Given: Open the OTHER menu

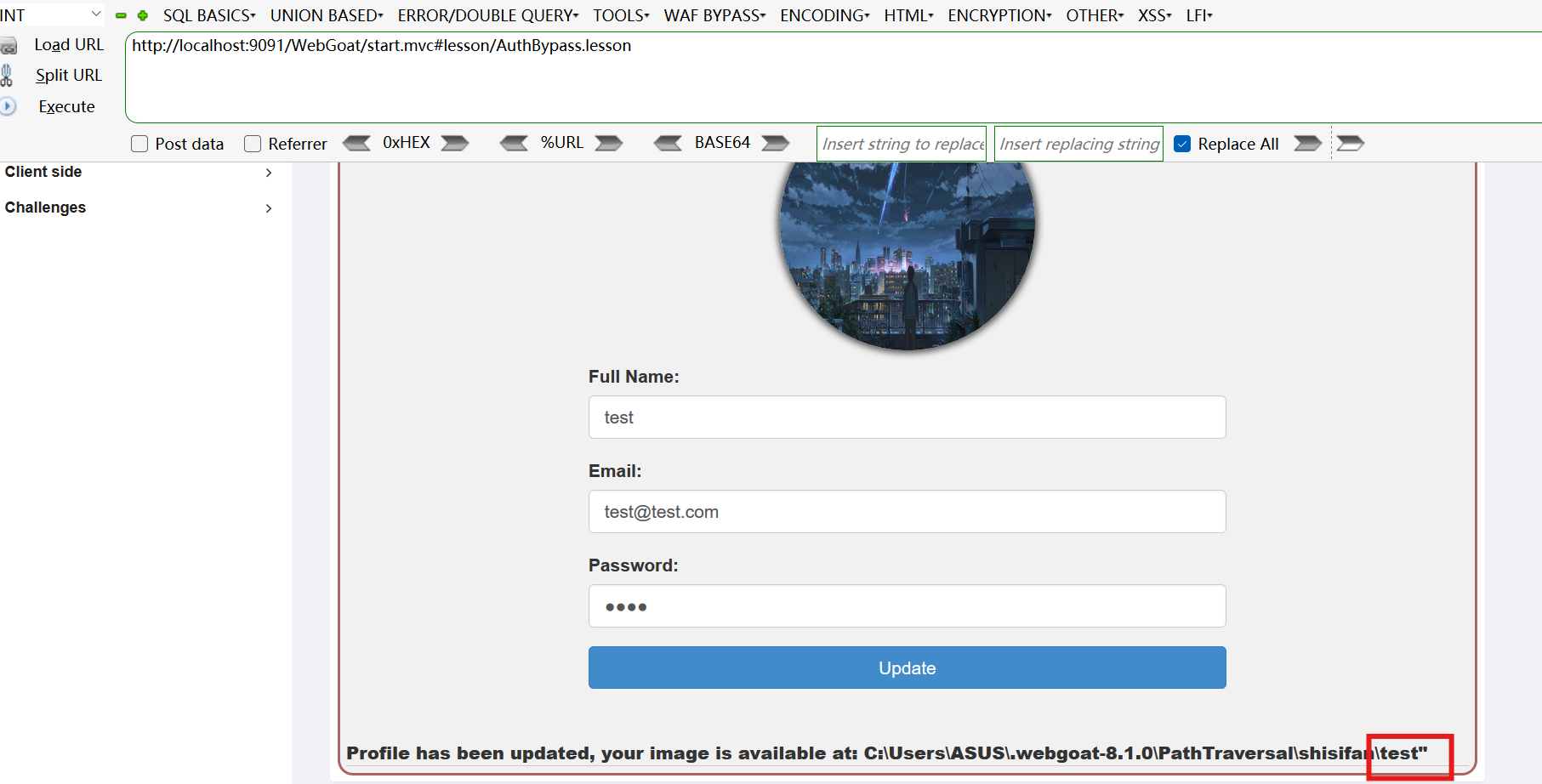Looking at the screenshot, I should click(1095, 15).
